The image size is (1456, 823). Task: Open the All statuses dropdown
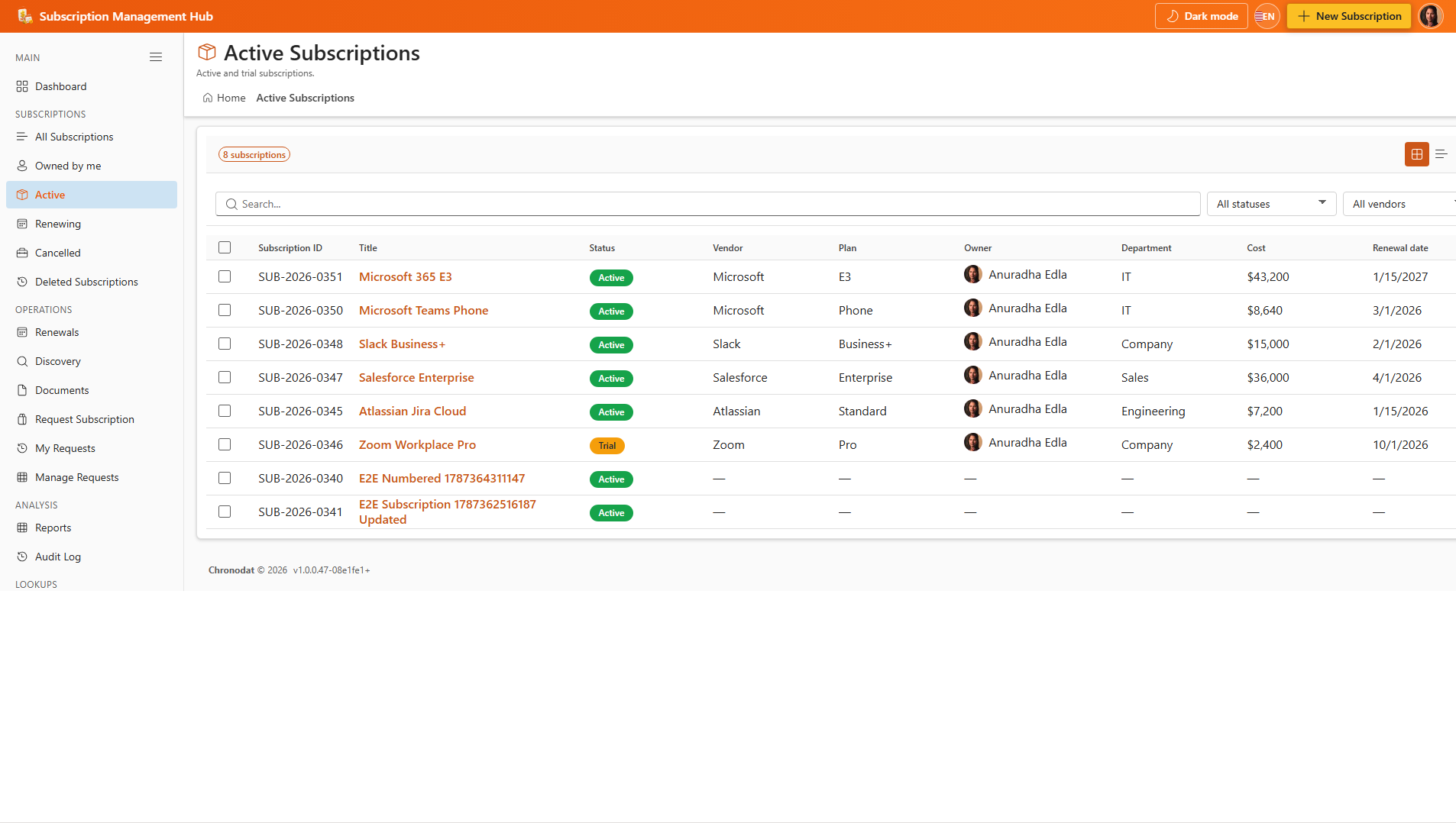coord(1271,204)
